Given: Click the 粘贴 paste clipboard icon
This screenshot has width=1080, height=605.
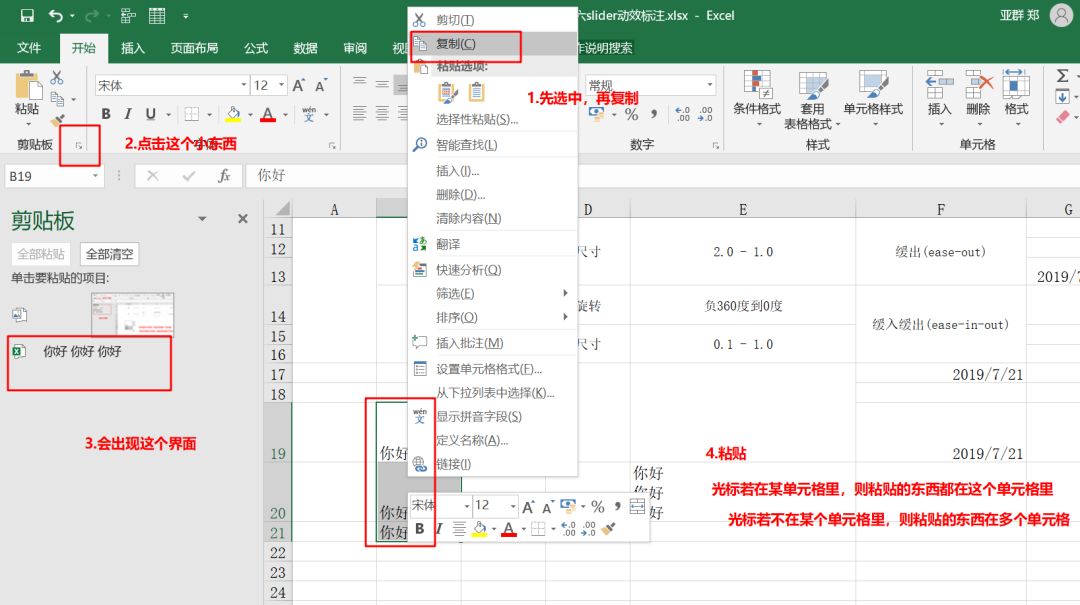Looking at the screenshot, I should (x=28, y=85).
